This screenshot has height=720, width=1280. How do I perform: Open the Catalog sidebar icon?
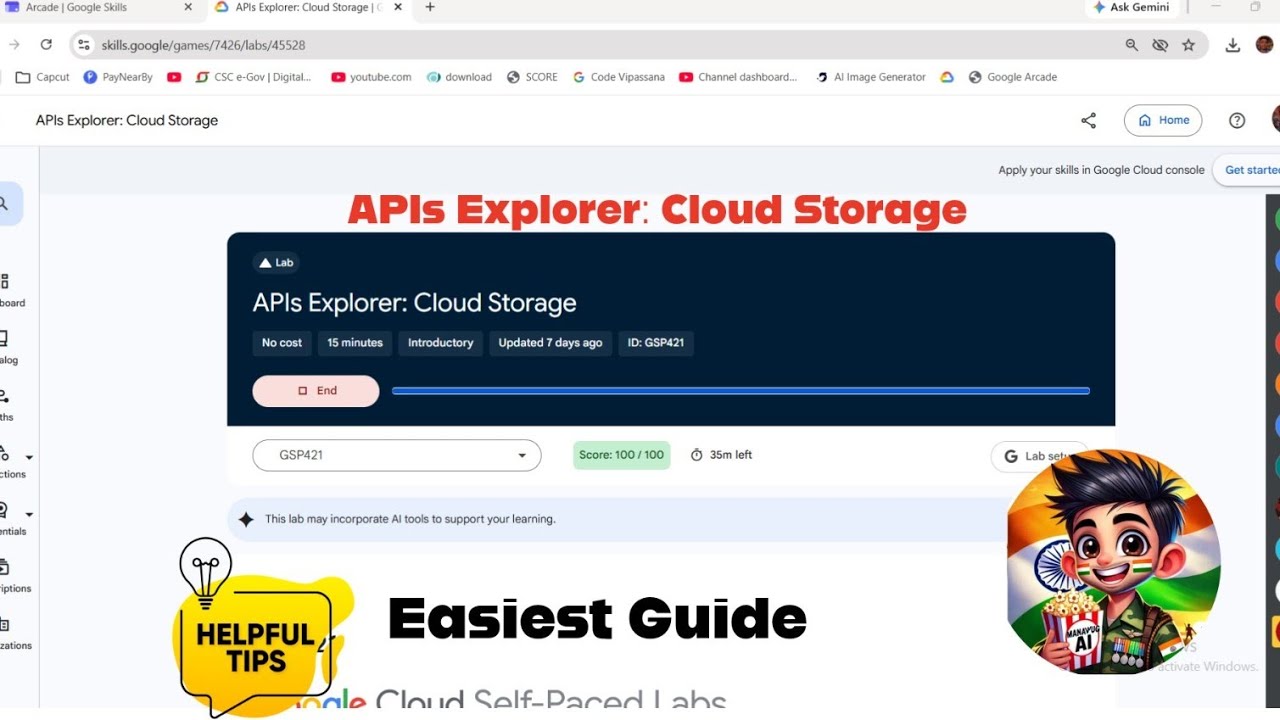4,339
